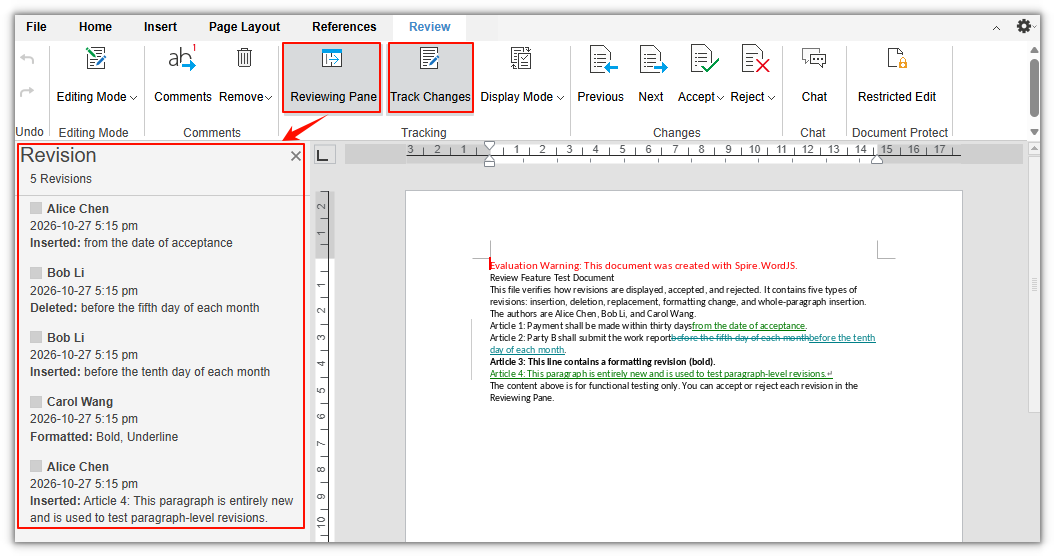Viewport: 1055px width, 557px height.
Task: Switch to the Page Layout tab
Action: click(244, 27)
